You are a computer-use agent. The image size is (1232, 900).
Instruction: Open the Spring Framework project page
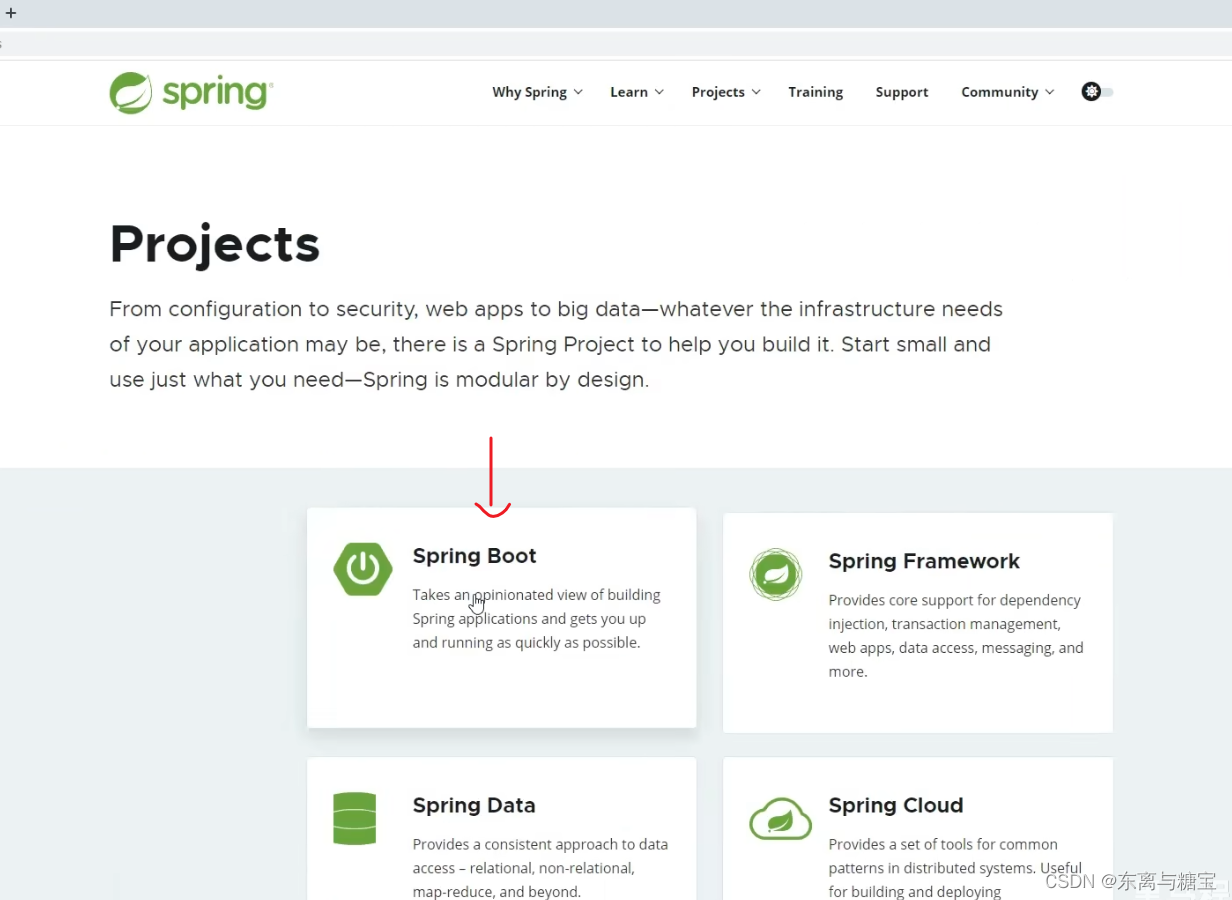924,561
